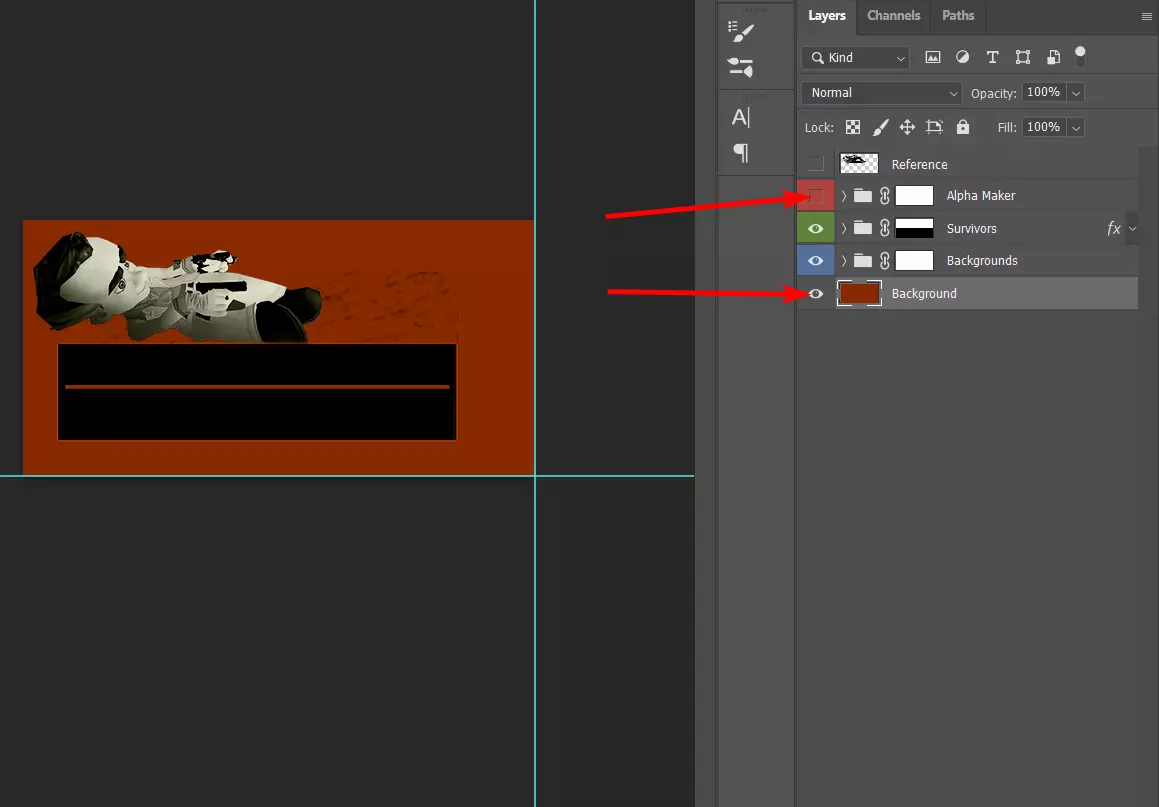Hide the Survivors group
This screenshot has width=1159, height=807.
[815, 228]
